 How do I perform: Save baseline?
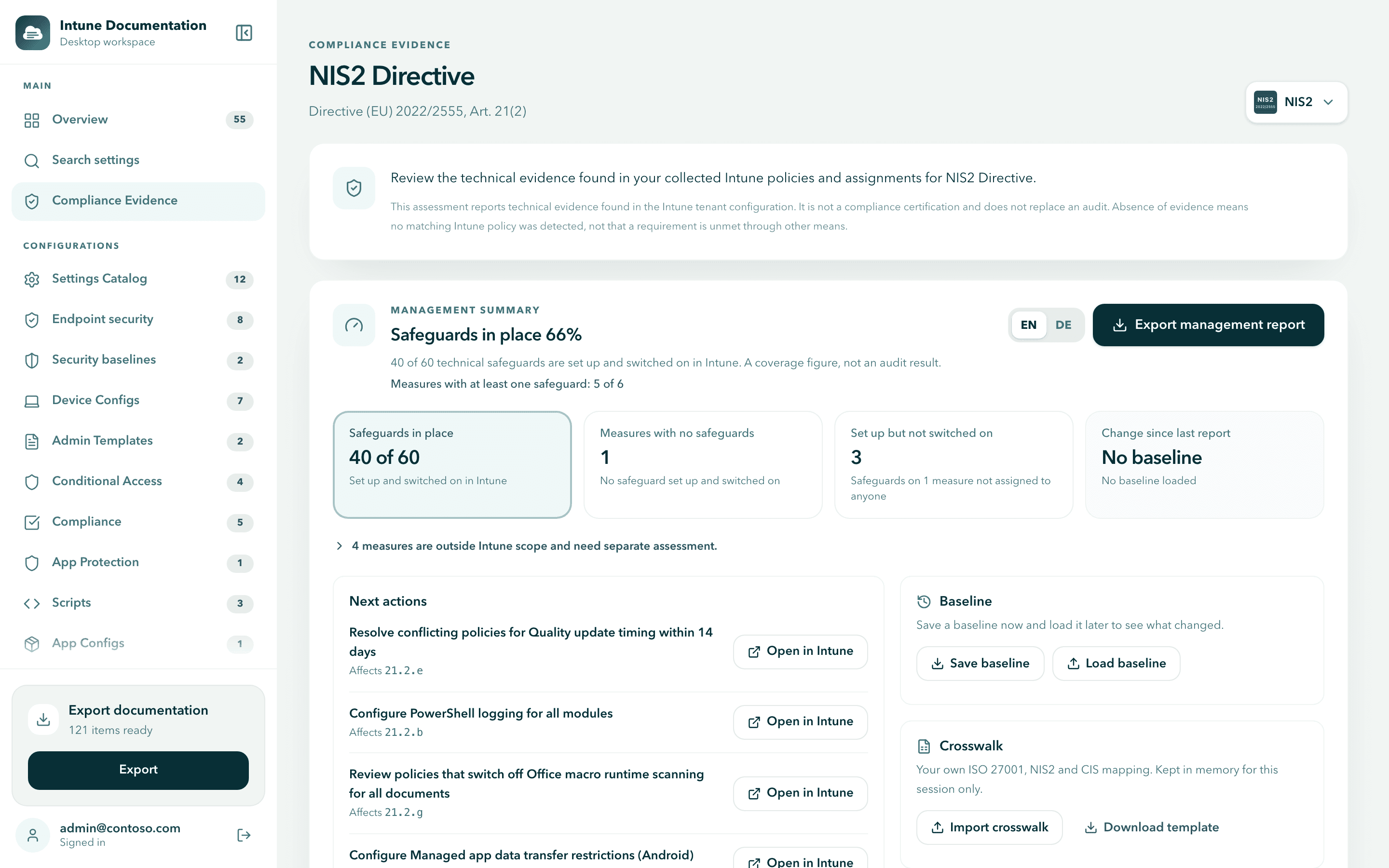click(980, 664)
